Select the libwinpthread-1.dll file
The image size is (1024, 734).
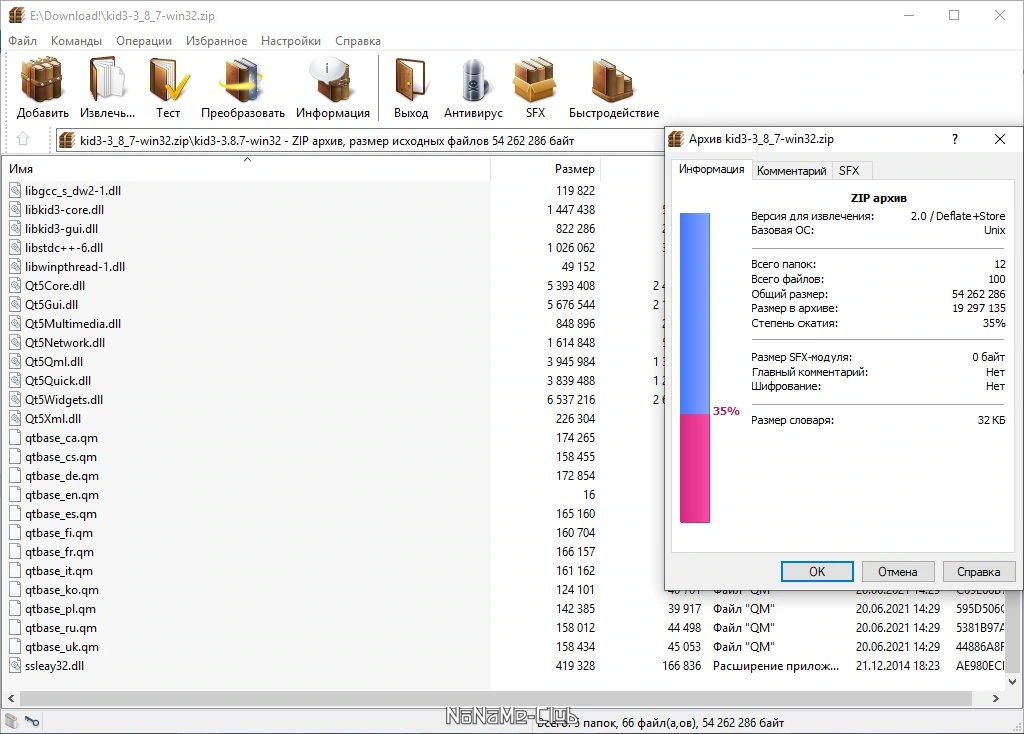click(75, 266)
